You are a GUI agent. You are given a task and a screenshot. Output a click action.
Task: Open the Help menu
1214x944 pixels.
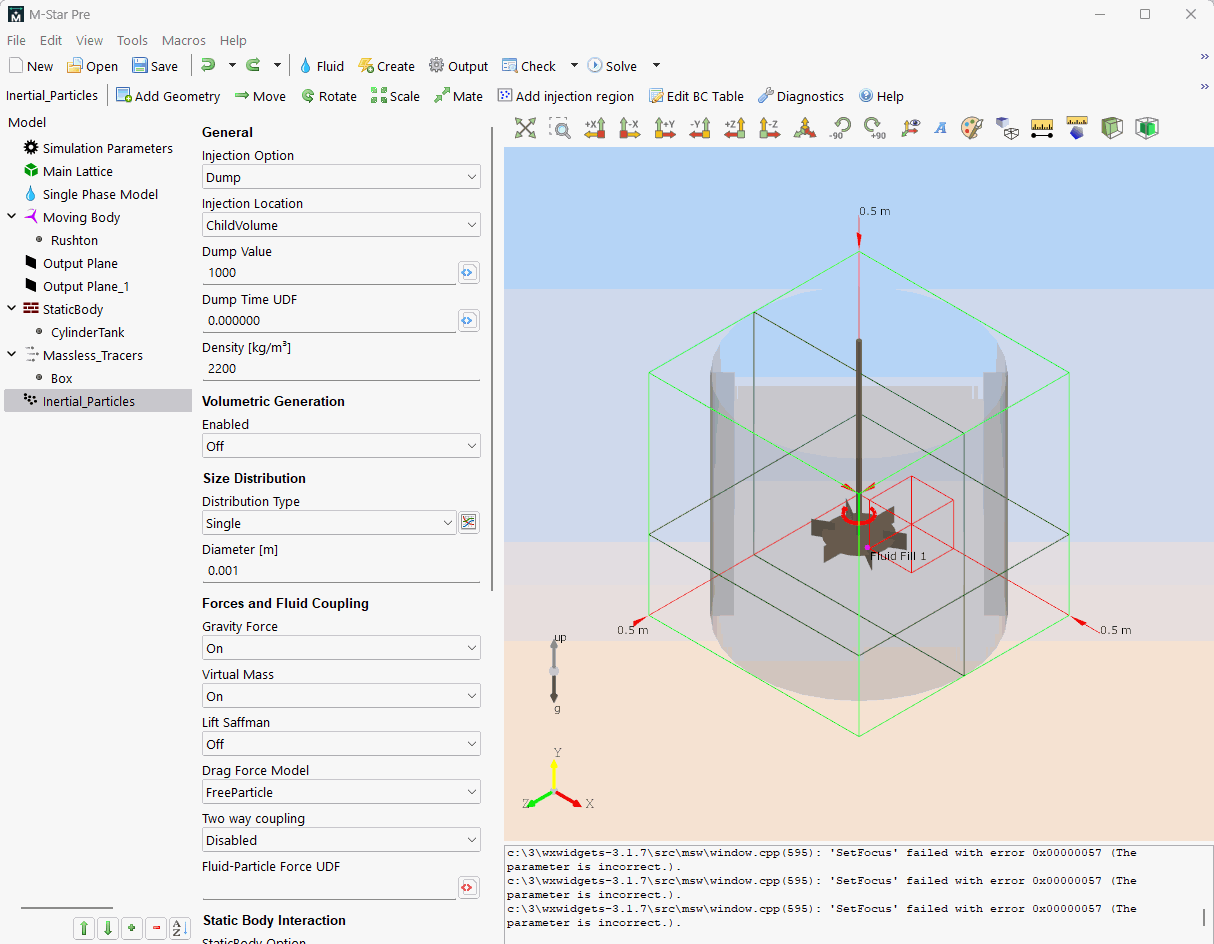tap(233, 41)
